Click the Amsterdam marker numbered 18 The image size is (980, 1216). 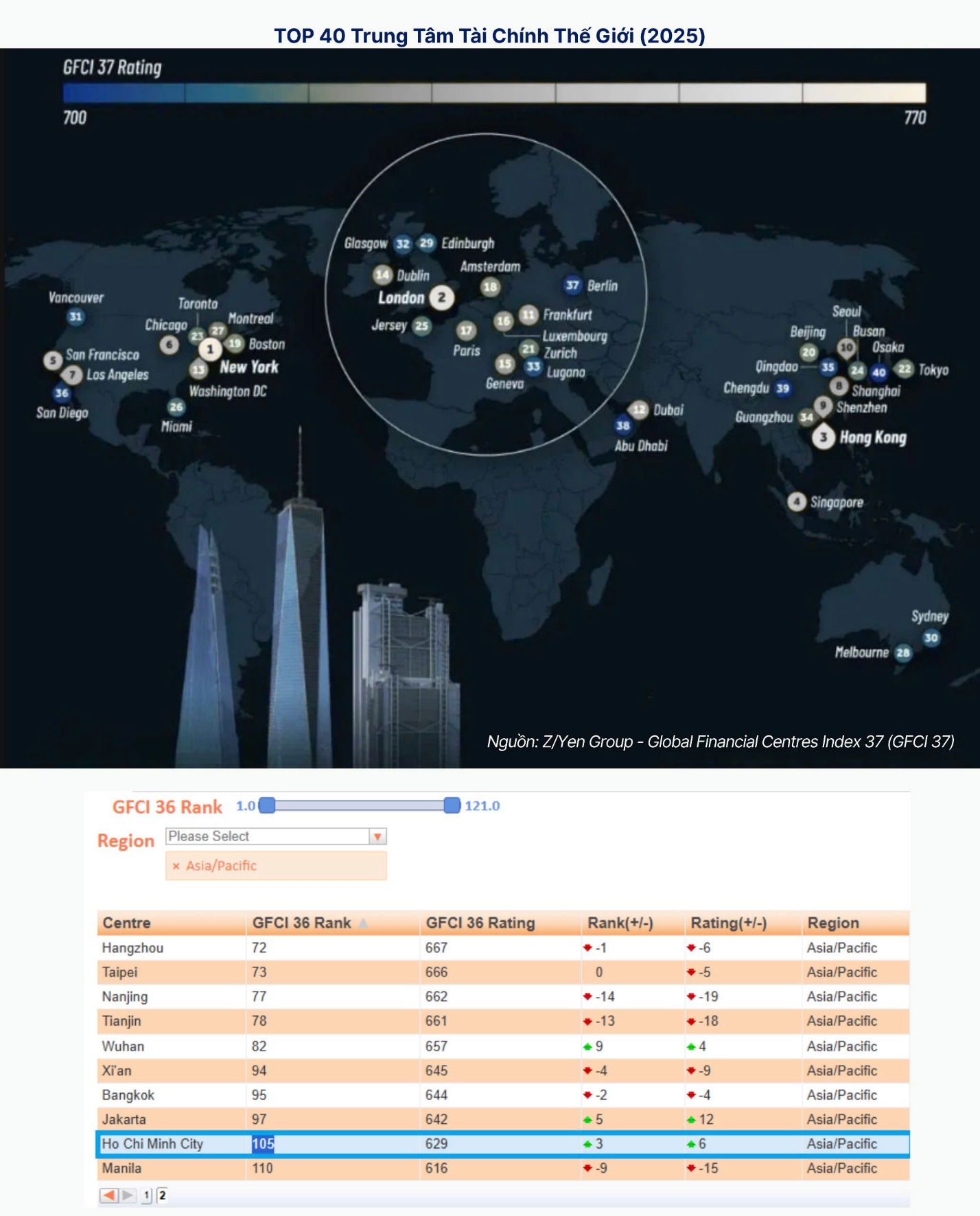pyautogui.click(x=490, y=287)
